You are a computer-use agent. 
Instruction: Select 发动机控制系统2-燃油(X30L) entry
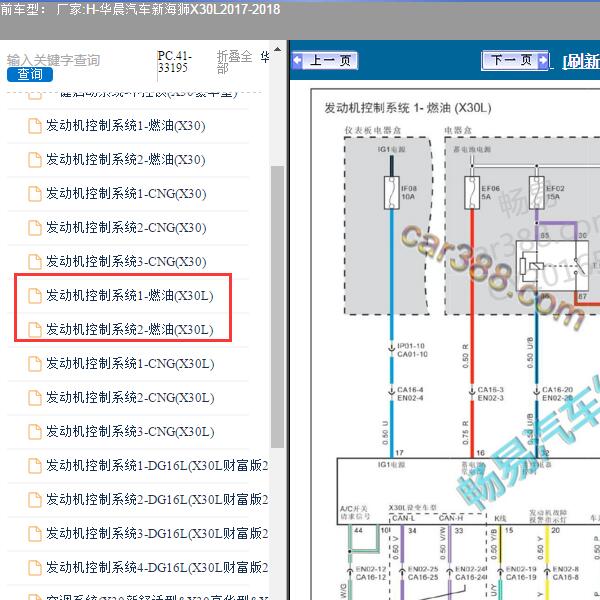pos(129,329)
